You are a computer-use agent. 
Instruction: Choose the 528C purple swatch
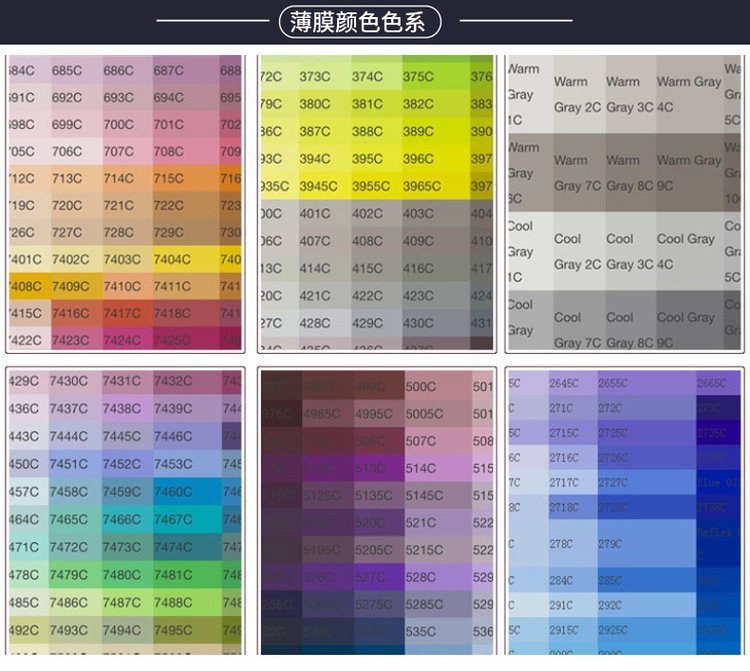[421, 577]
